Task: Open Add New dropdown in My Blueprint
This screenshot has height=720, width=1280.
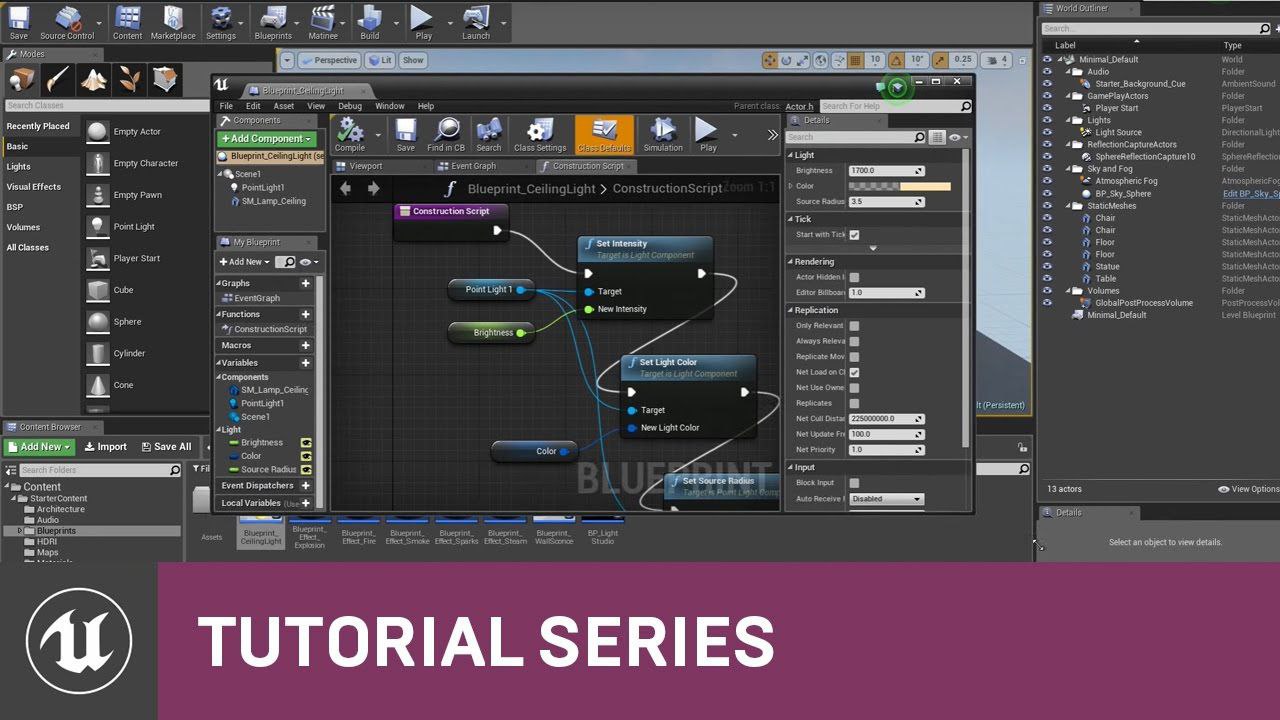Action: click(x=246, y=262)
